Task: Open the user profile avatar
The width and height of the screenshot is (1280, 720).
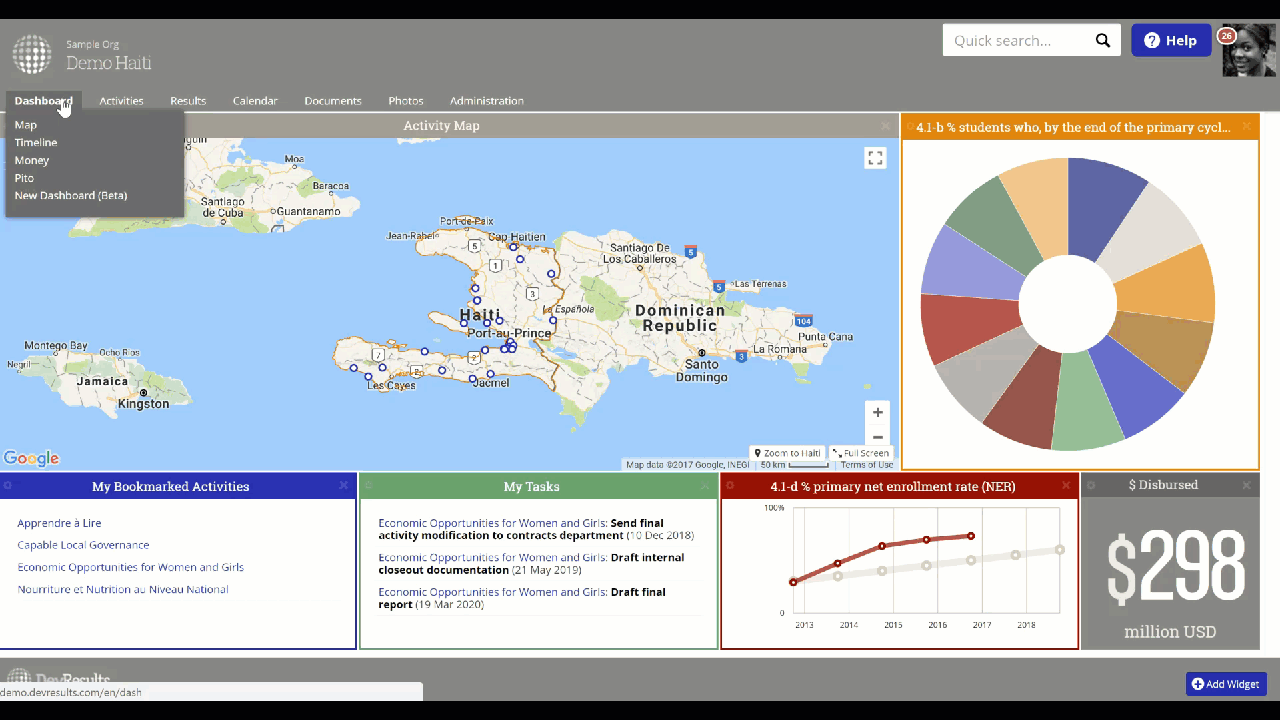Action: click(x=1249, y=50)
